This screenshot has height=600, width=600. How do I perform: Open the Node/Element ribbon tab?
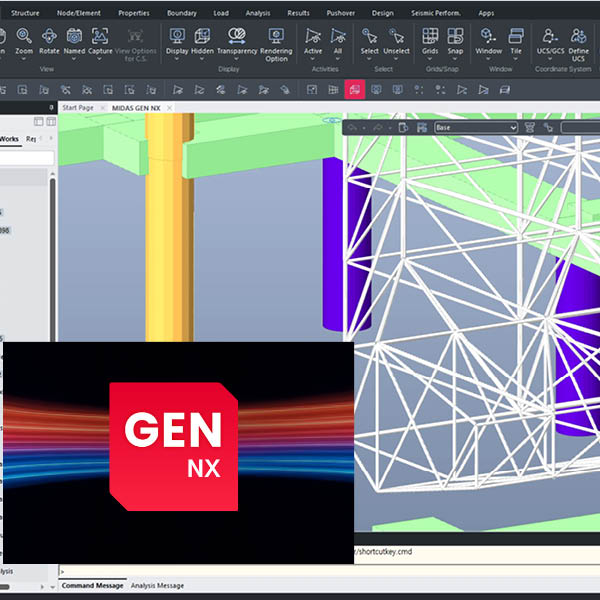(78, 13)
